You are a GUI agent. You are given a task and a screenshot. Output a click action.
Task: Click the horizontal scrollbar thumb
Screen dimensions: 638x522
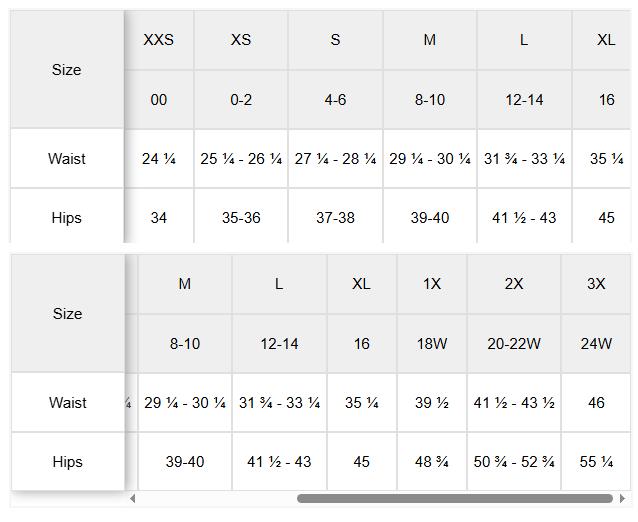pos(455,498)
